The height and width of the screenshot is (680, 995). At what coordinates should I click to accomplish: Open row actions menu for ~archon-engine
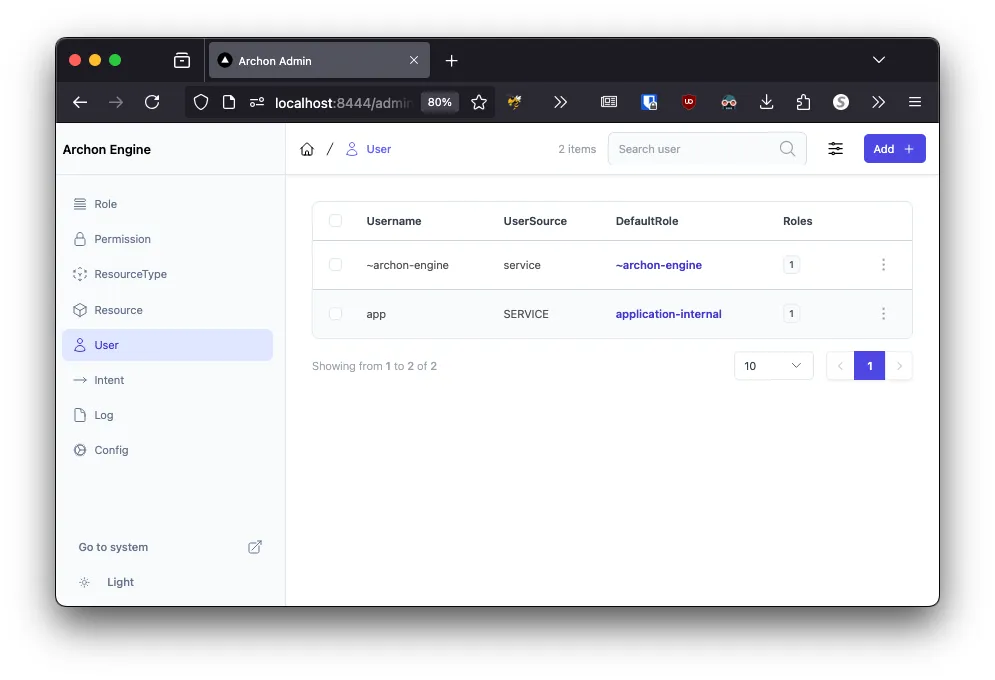tap(883, 265)
